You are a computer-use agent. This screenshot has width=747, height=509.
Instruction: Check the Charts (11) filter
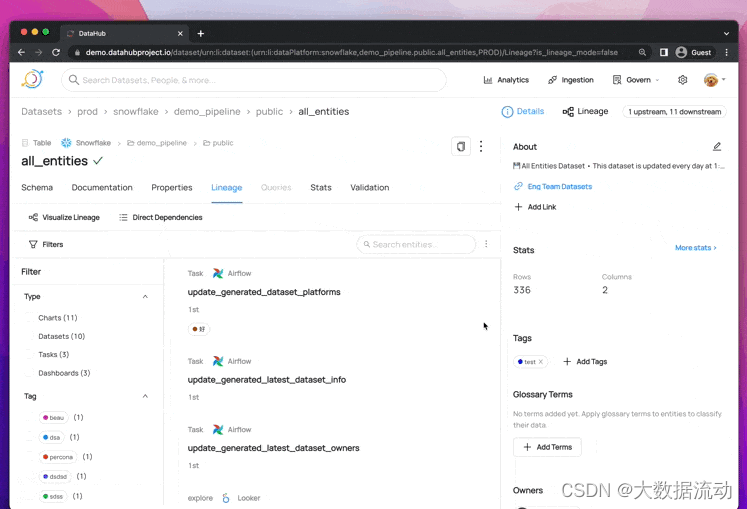coord(30,318)
